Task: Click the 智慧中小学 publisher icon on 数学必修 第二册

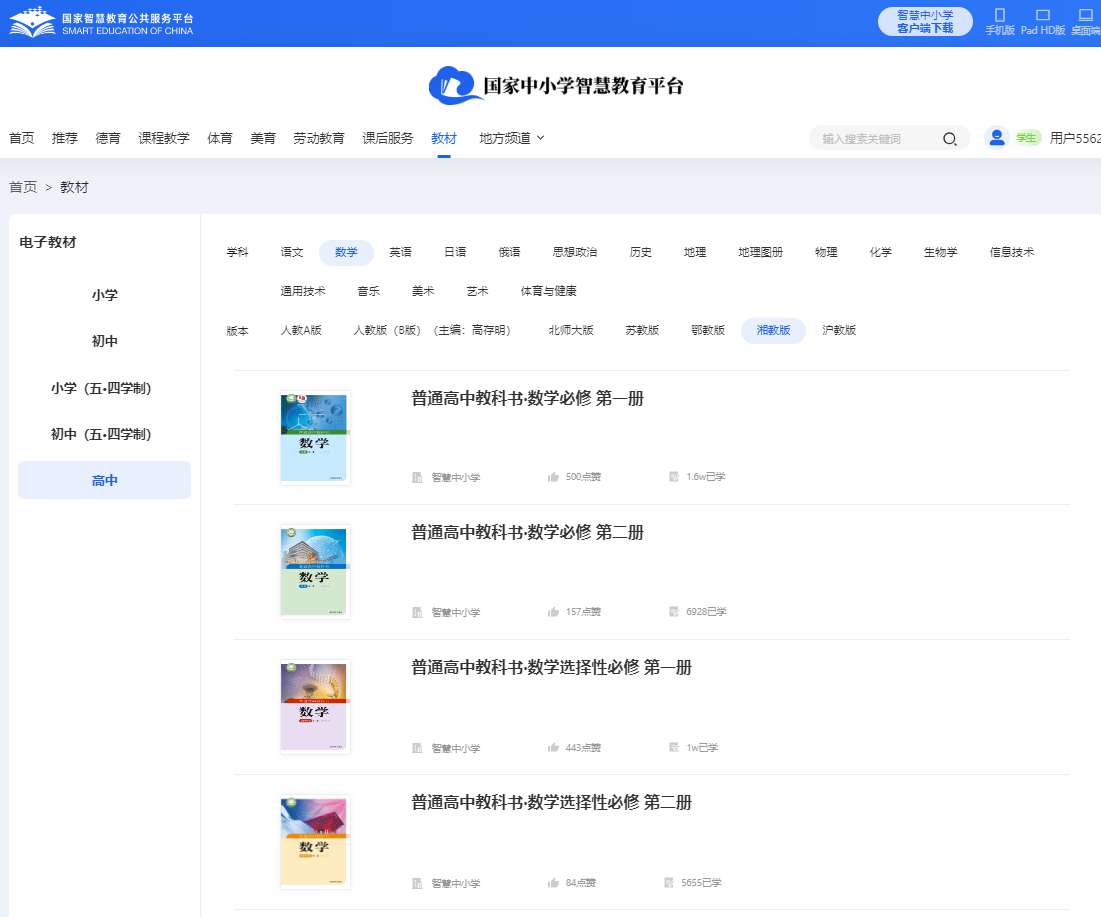Action: click(x=417, y=612)
